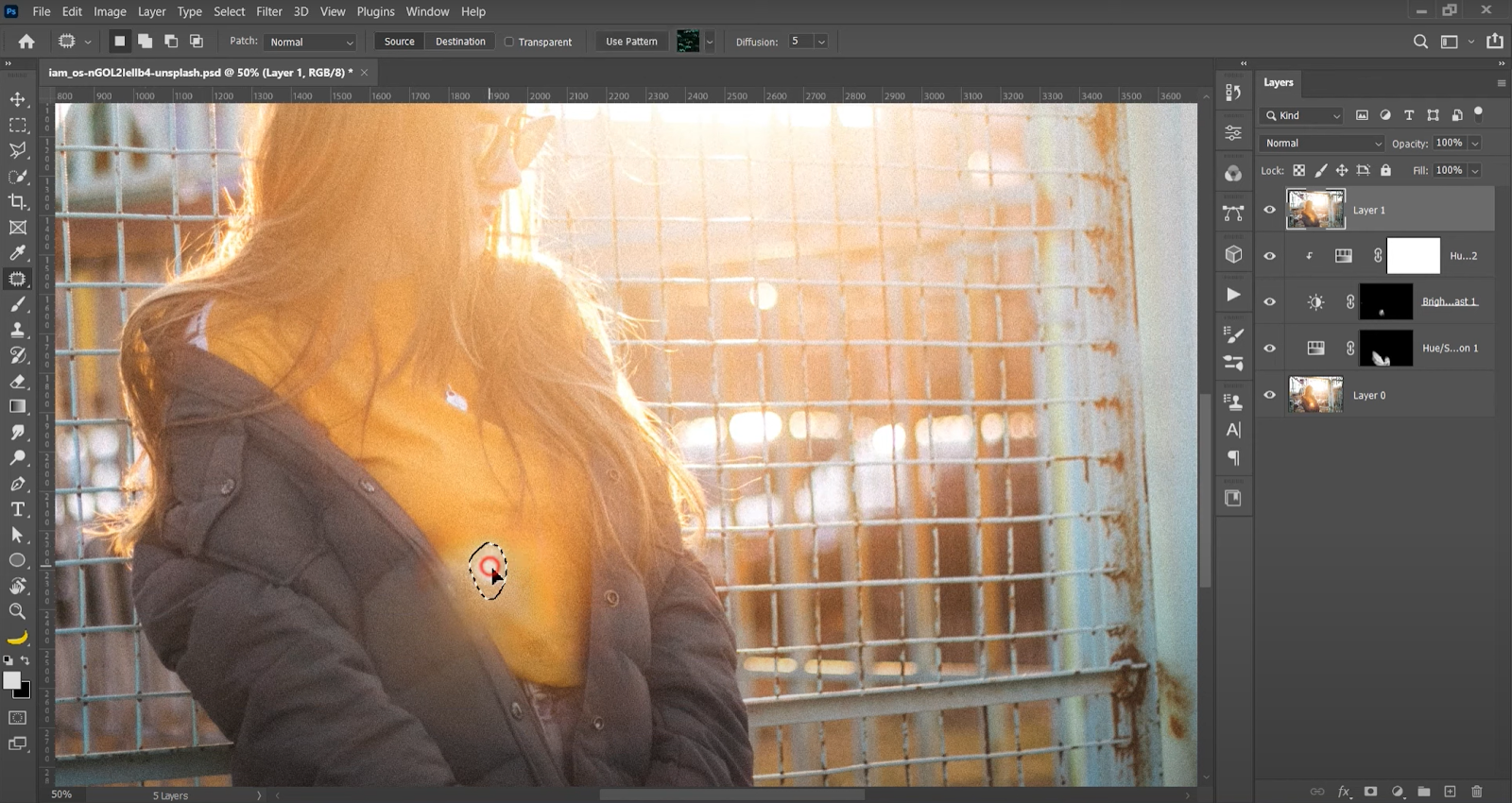Select the Pen tool
1512x803 pixels.
(x=18, y=484)
